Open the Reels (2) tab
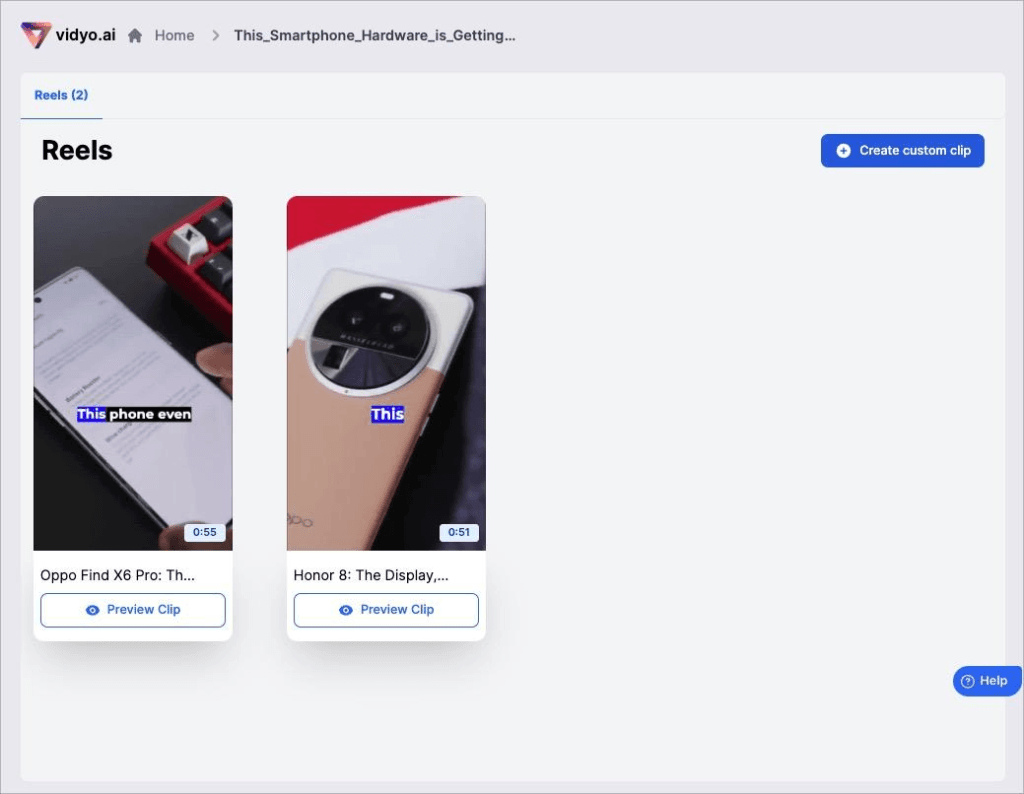The image size is (1024, 794). coord(61,95)
